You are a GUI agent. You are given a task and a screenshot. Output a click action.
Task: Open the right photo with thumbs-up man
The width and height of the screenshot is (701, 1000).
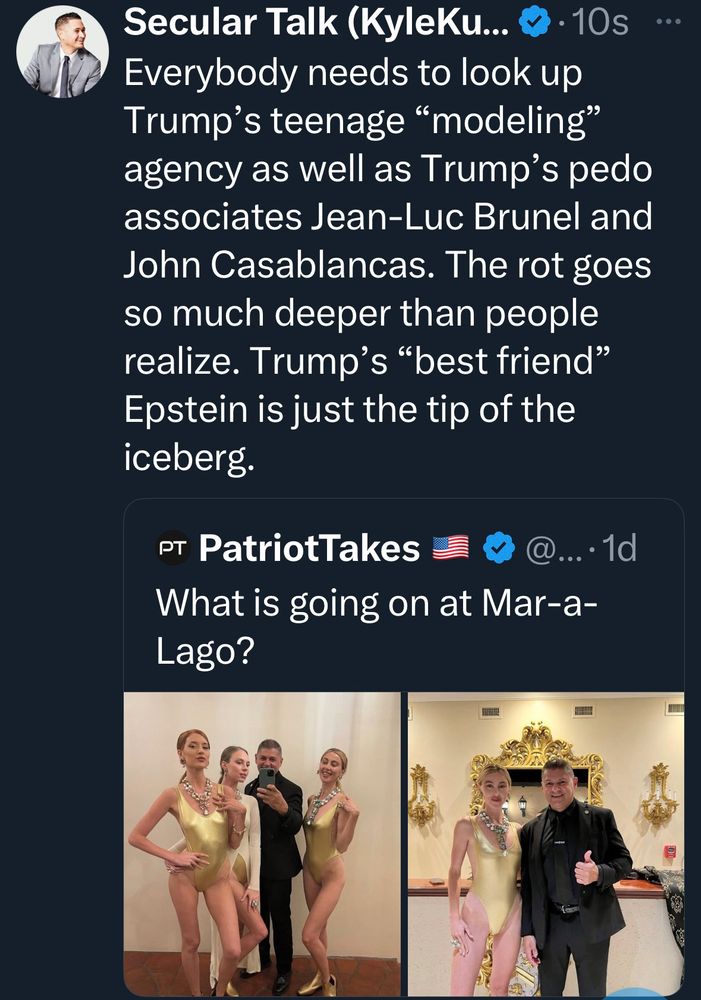(x=546, y=843)
